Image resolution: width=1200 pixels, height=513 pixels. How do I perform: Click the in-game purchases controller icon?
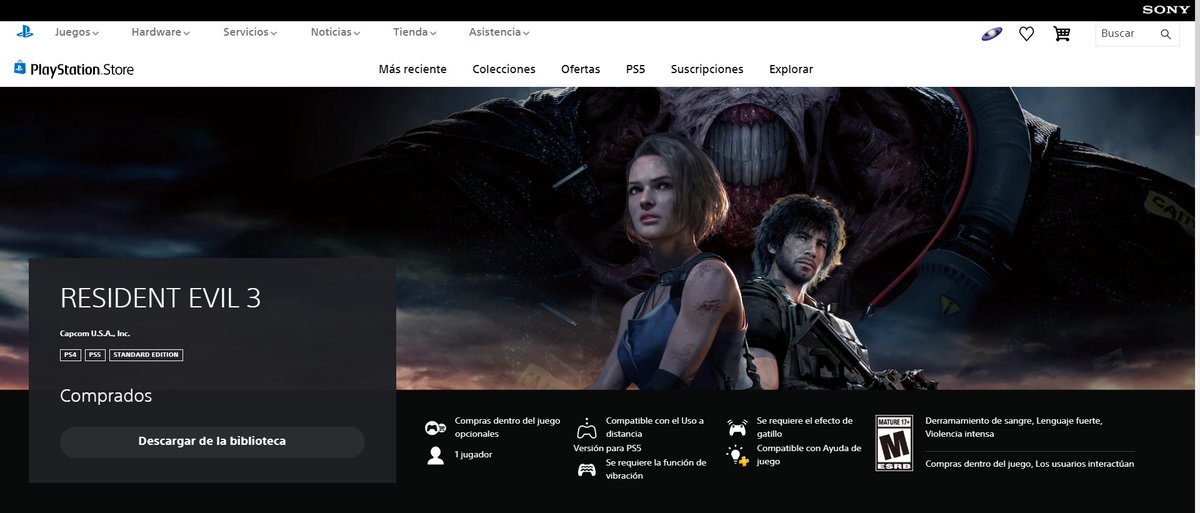(x=435, y=428)
